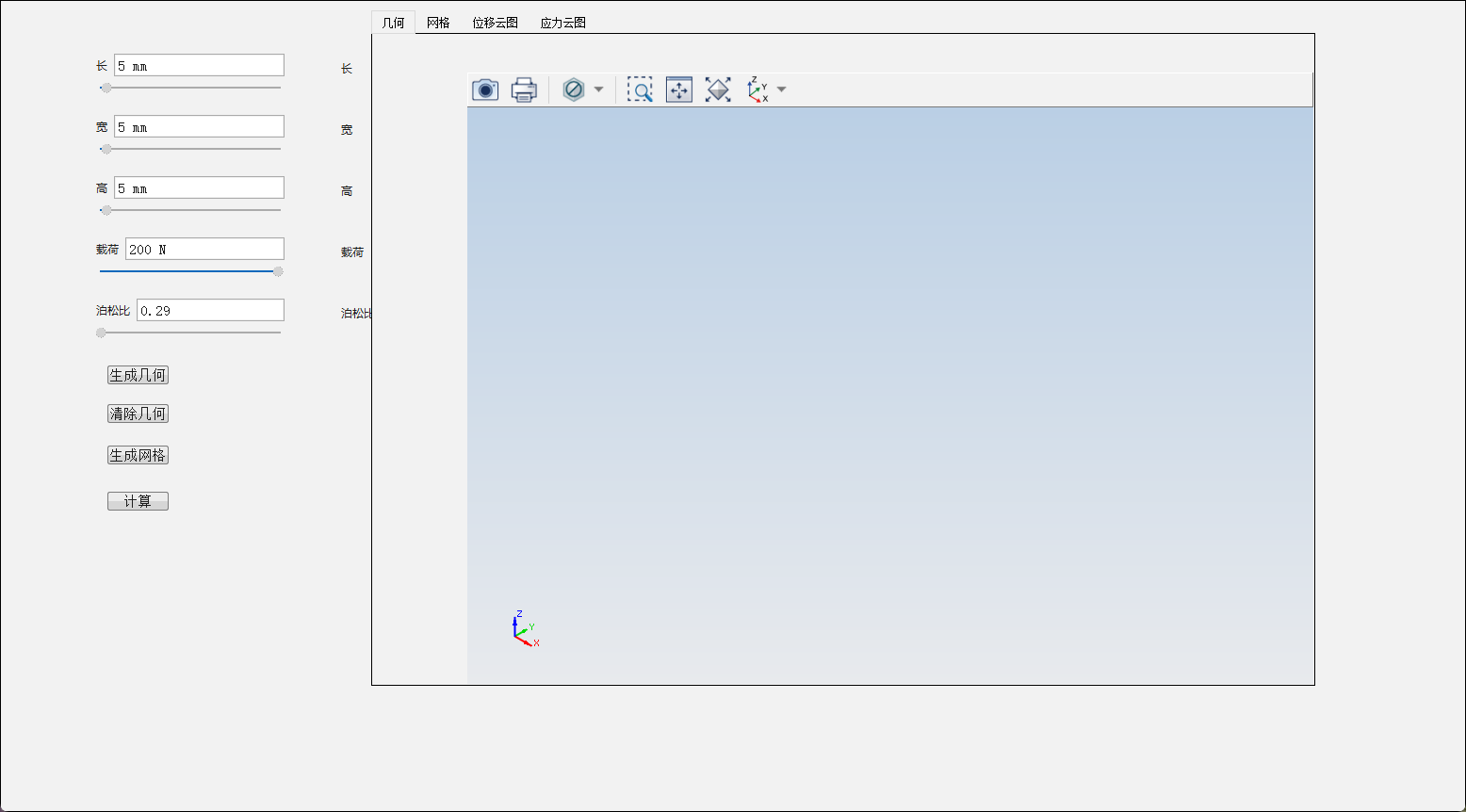Screen dimensions: 1466x812
Task: Focus the 高 input field showing 5 mm
Action: pos(199,187)
